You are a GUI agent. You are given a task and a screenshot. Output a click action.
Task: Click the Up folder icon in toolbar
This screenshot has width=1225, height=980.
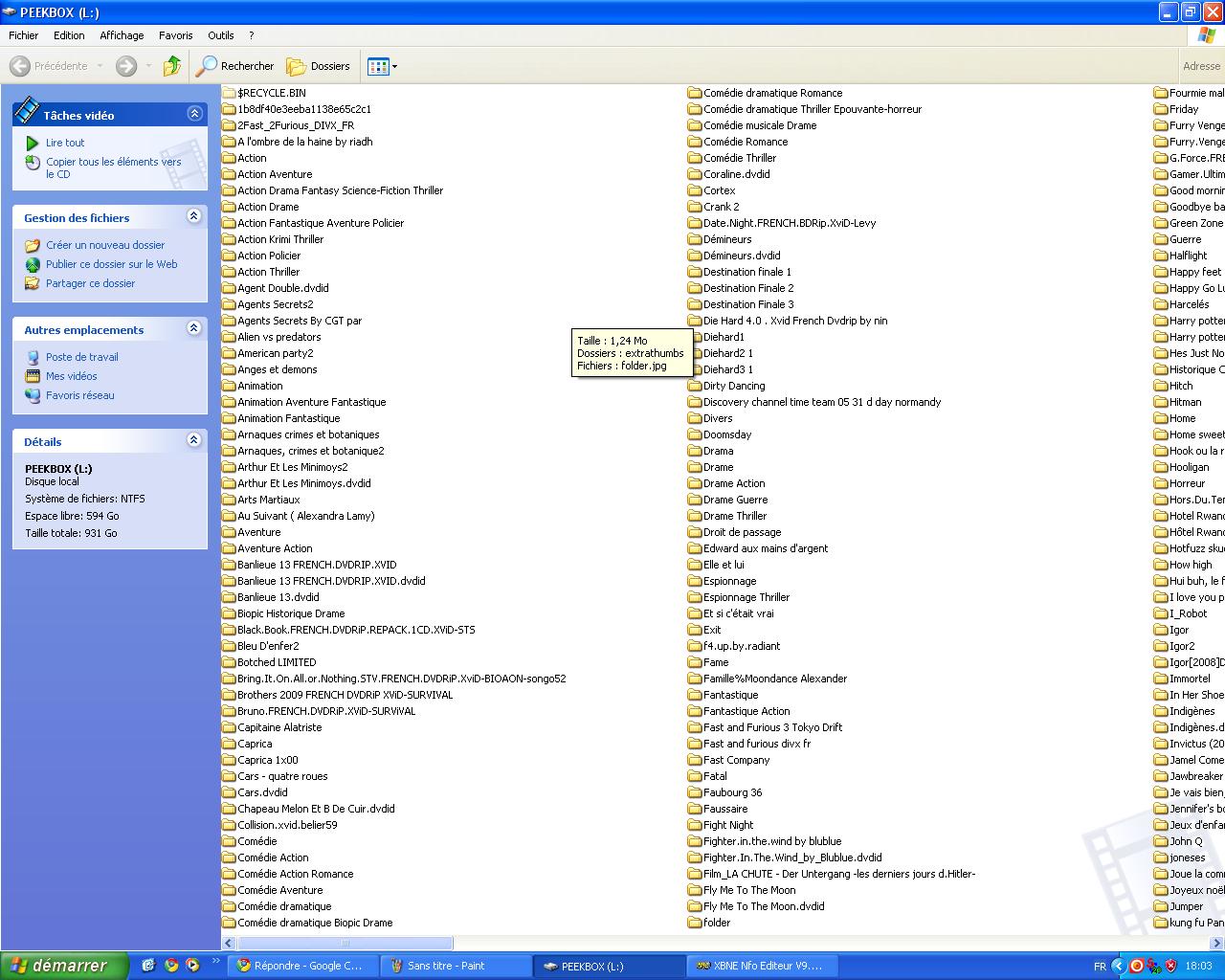coord(172,66)
